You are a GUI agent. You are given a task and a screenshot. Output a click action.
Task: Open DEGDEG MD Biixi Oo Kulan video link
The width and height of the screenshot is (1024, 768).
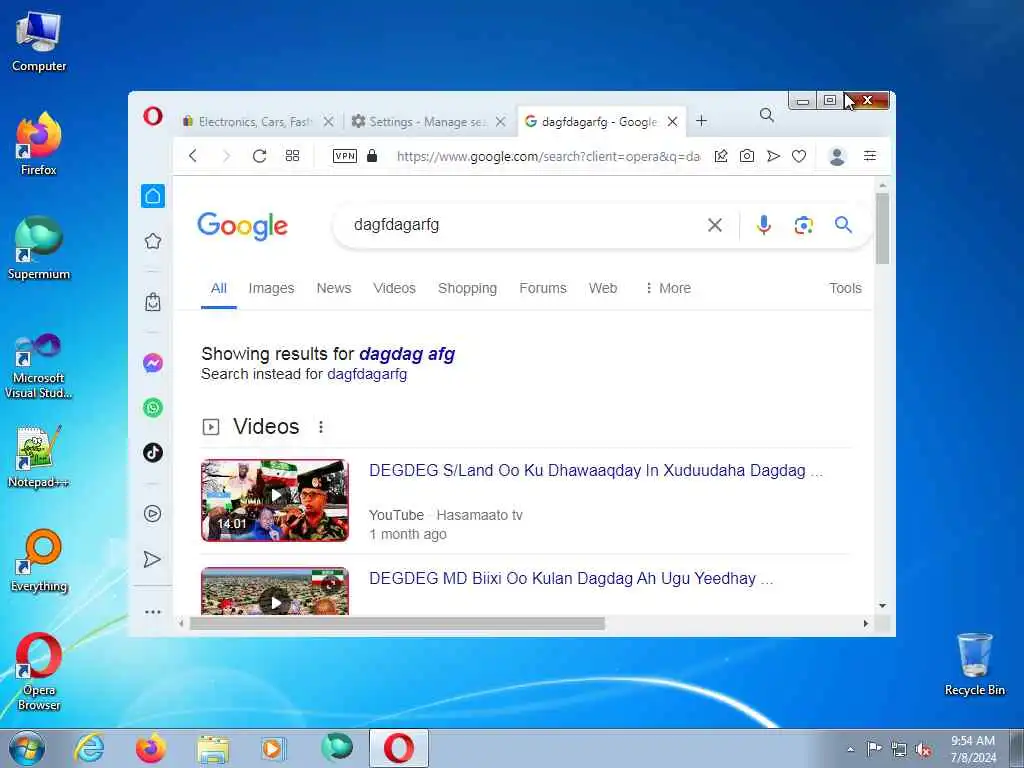[x=571, y=578]
